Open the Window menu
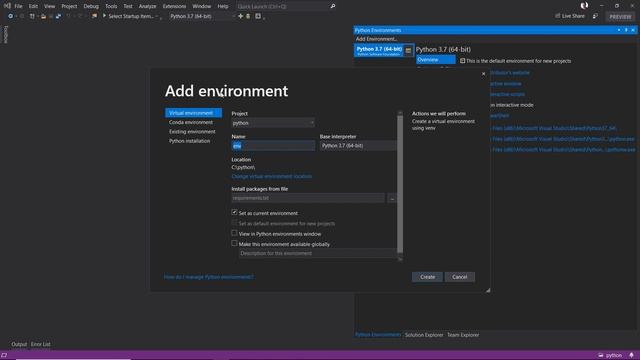This screenshot has height=360, width=640. 202,6
